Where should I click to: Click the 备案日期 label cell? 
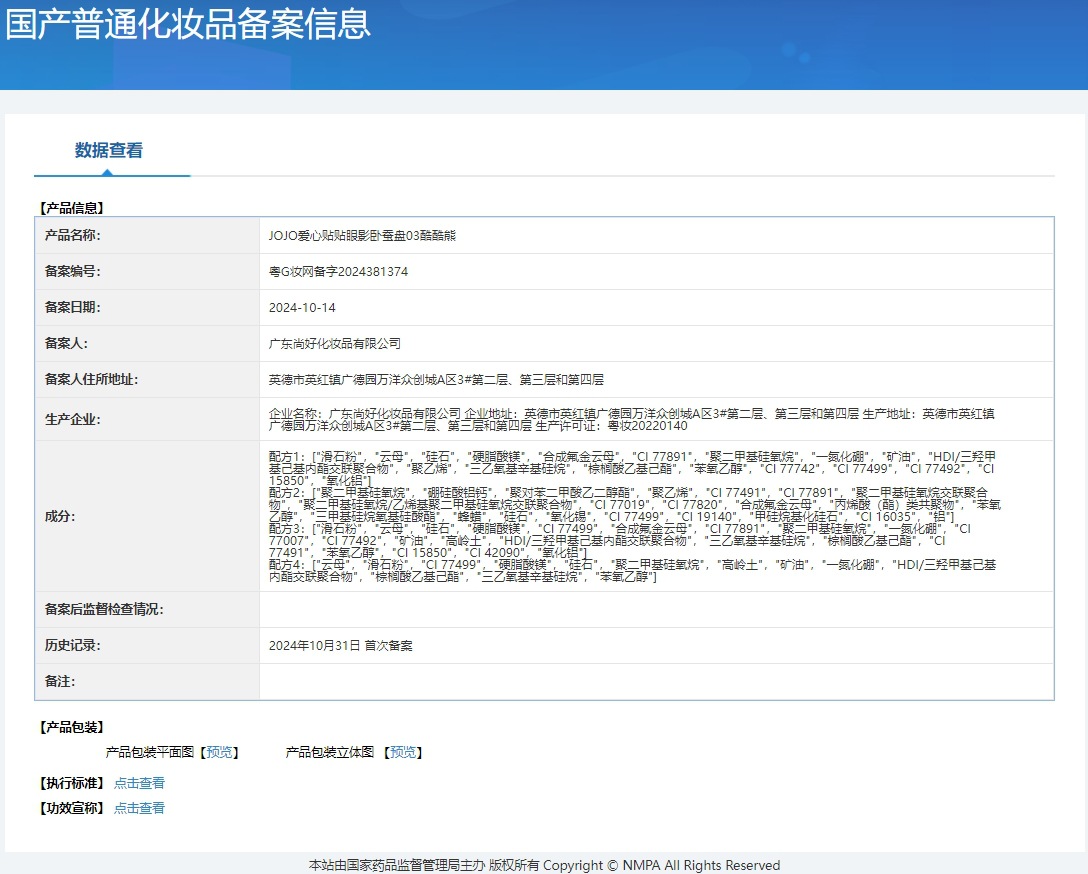pos(147,308)
